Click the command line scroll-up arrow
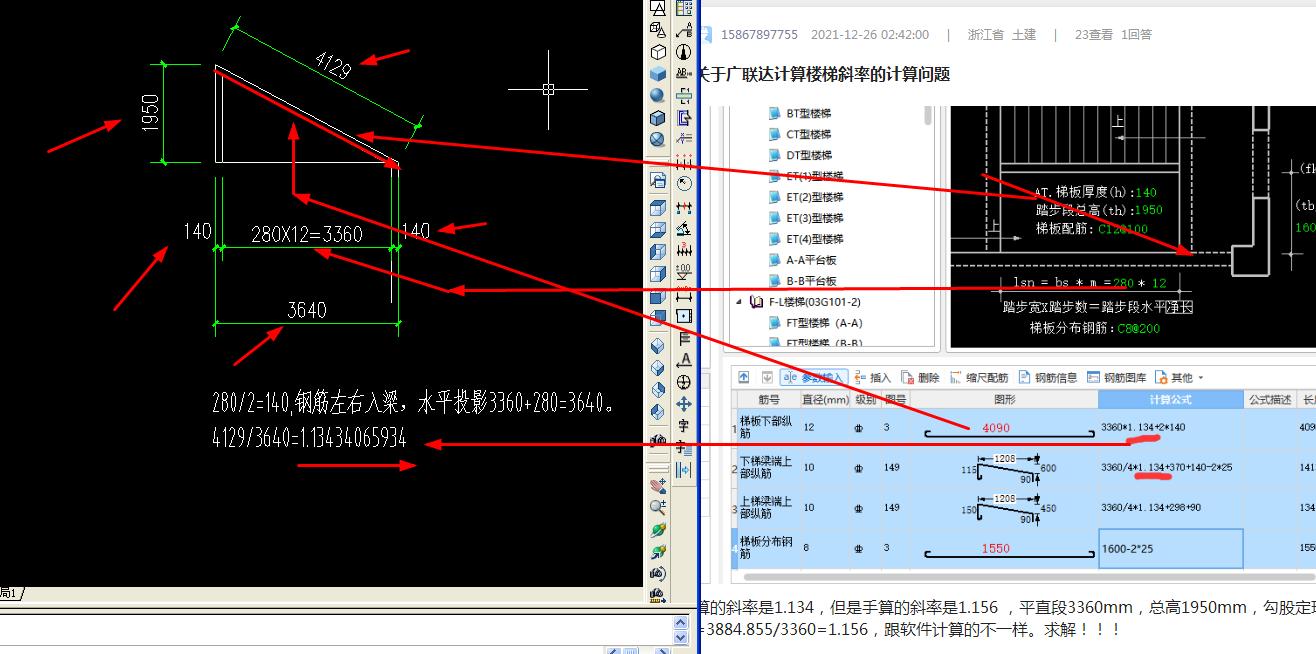The width and height of the screenshot is (1316, 654). [681, 622]
